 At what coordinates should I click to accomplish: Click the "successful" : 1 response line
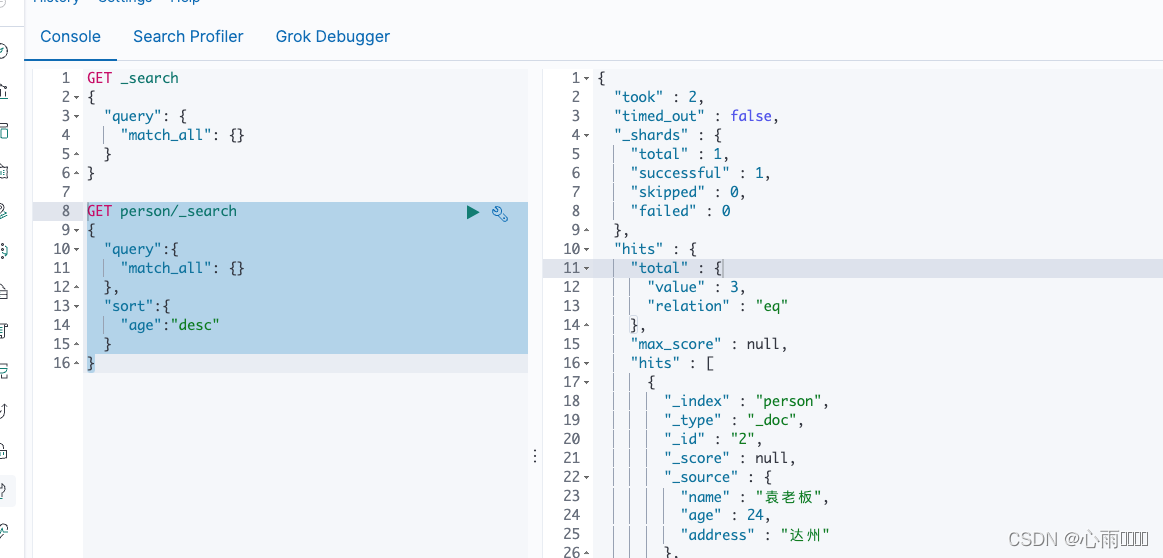click(x=700, y=174)
